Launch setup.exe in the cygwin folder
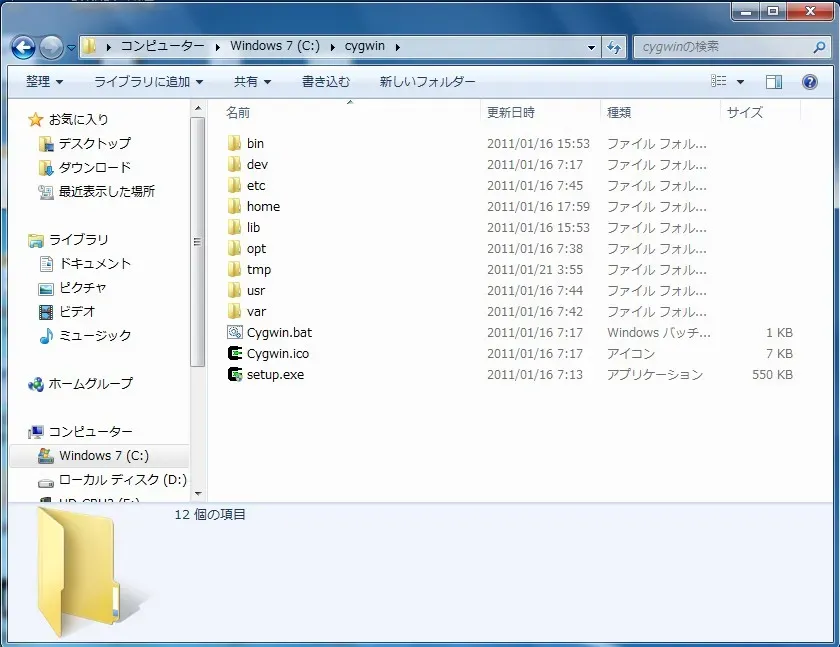840x647 pixels. [x=271, y=374]
